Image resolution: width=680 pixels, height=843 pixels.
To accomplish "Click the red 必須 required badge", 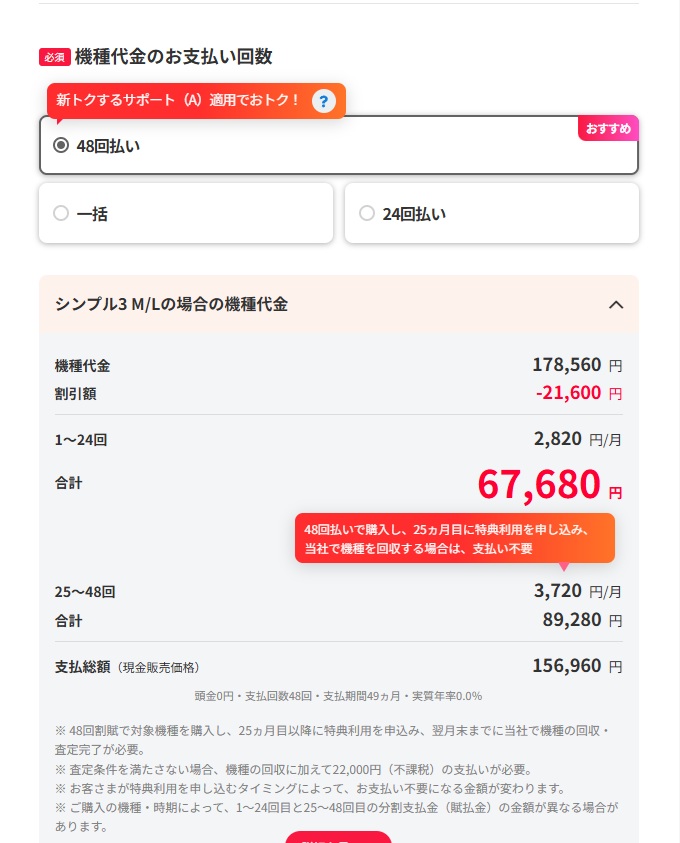I will coord(54,57).
